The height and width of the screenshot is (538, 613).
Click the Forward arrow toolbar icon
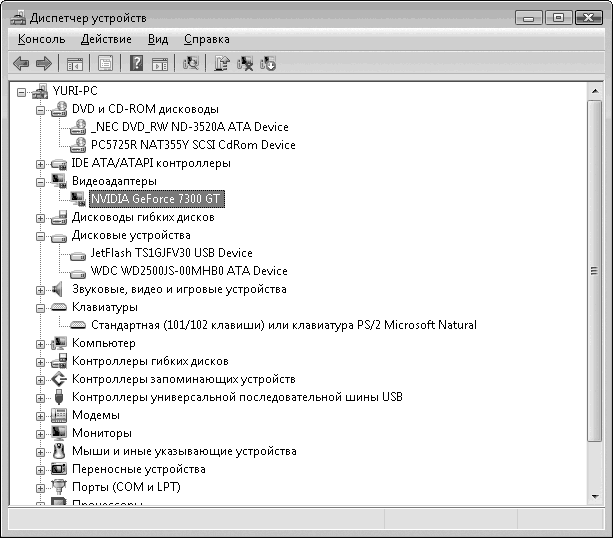pyautogui.click(x=43, y=64)
